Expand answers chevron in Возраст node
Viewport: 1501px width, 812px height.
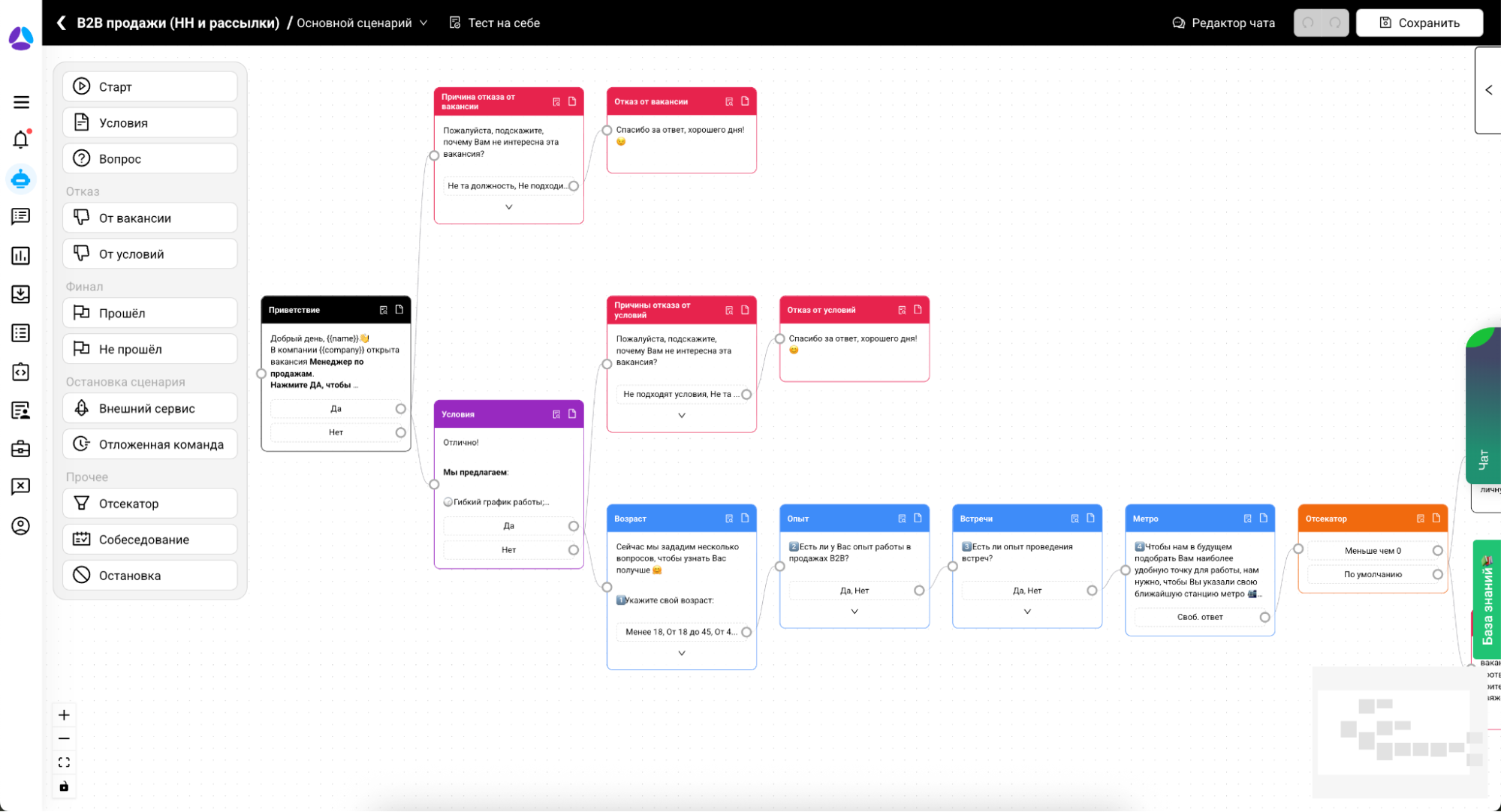tap(682, 654)
